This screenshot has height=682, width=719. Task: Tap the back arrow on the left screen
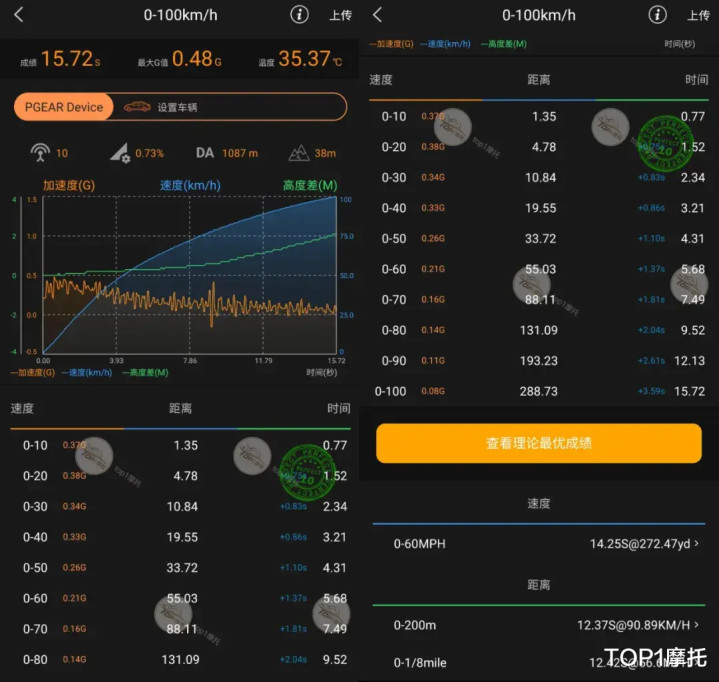[x=19, y=15]
